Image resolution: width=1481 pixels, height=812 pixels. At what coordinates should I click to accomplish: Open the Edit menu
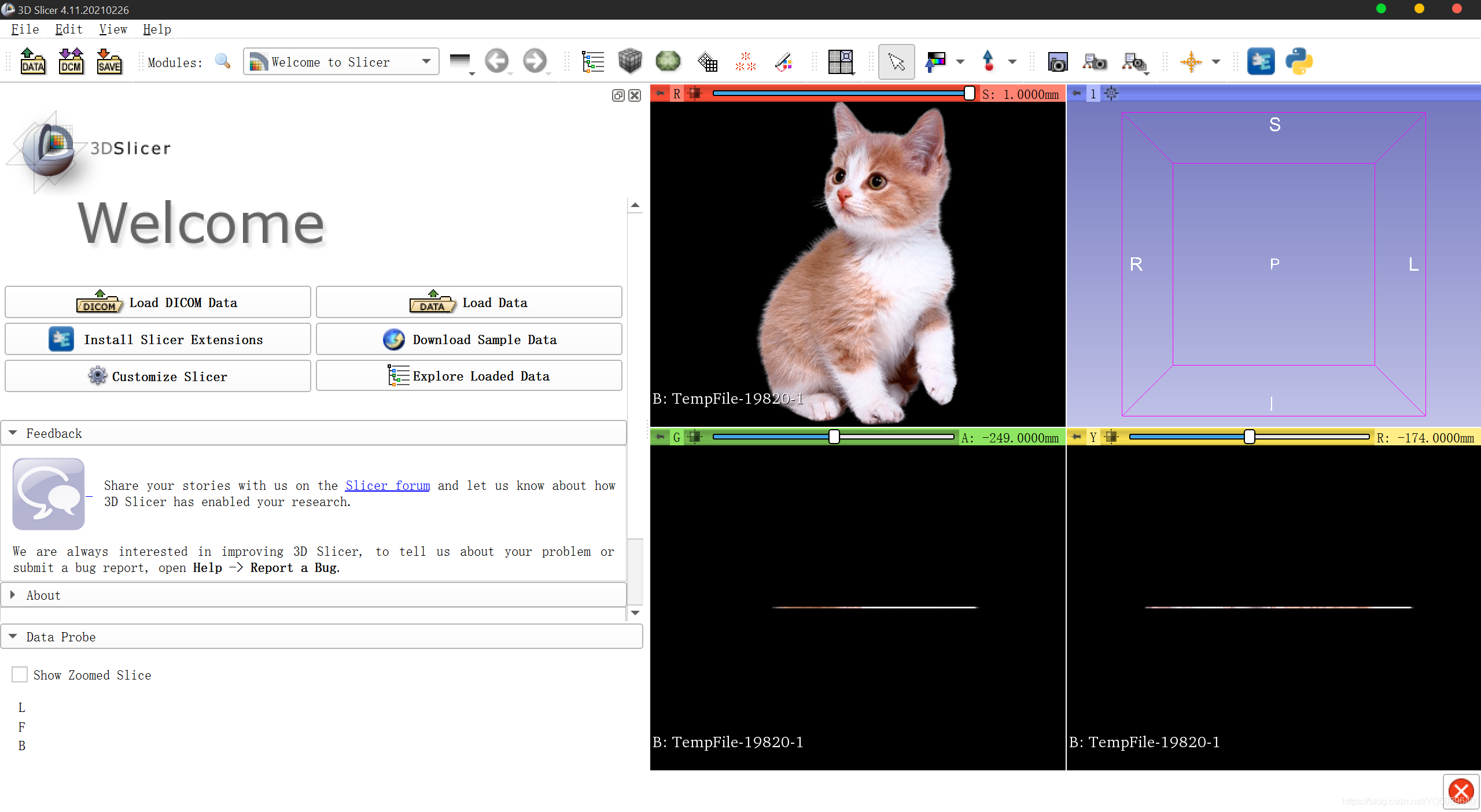67,29
